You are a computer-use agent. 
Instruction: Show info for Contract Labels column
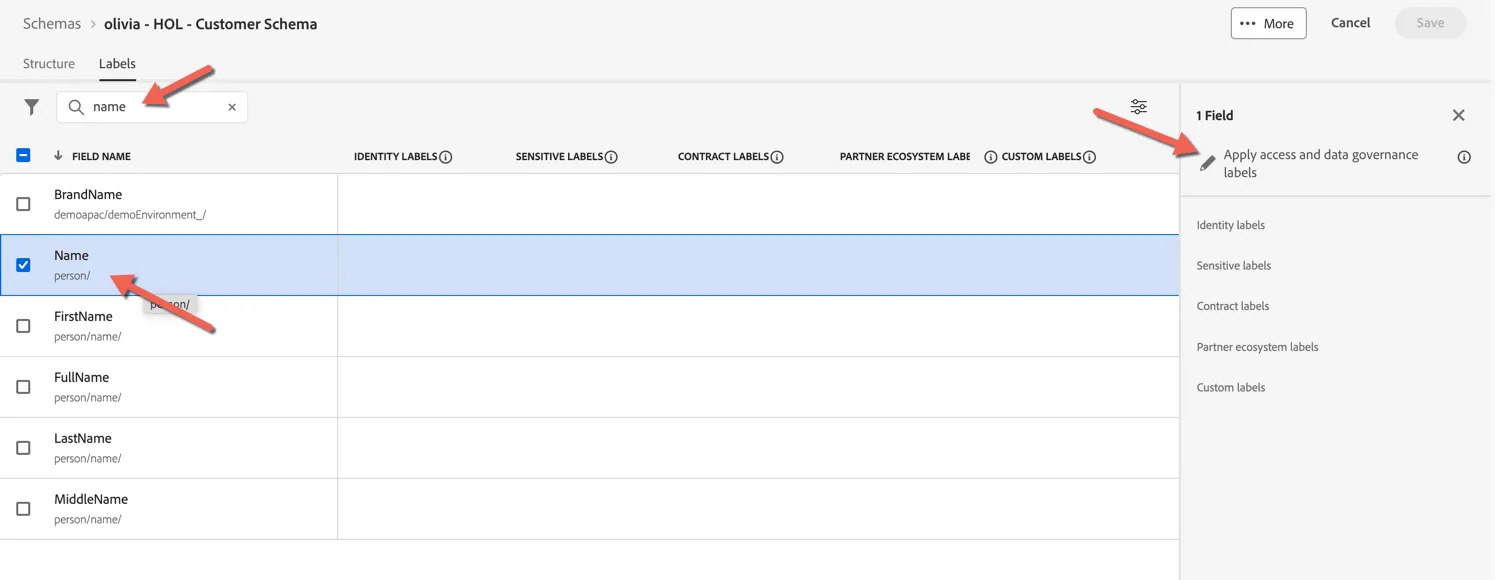coord(777,157)
